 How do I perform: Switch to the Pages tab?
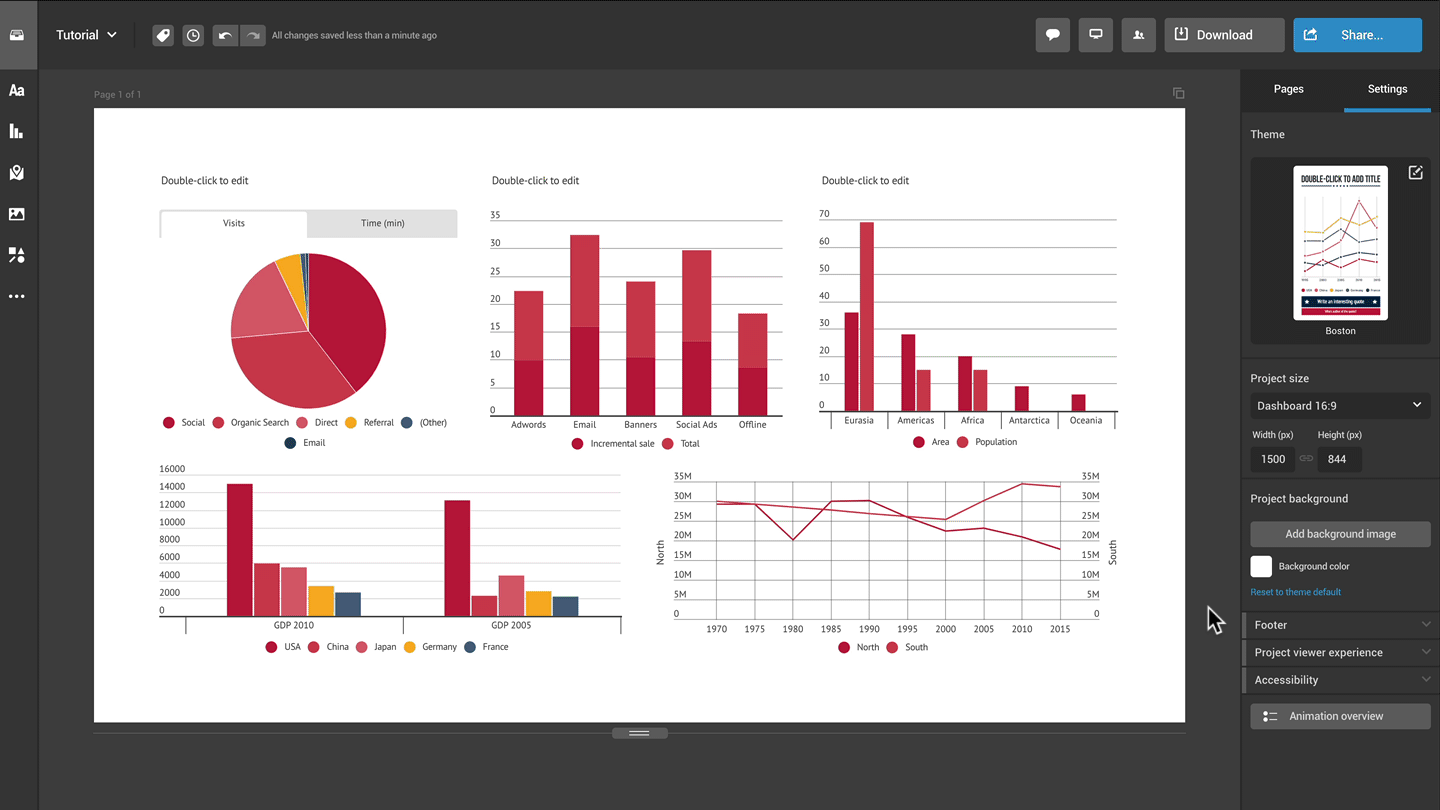point(1288,89)
